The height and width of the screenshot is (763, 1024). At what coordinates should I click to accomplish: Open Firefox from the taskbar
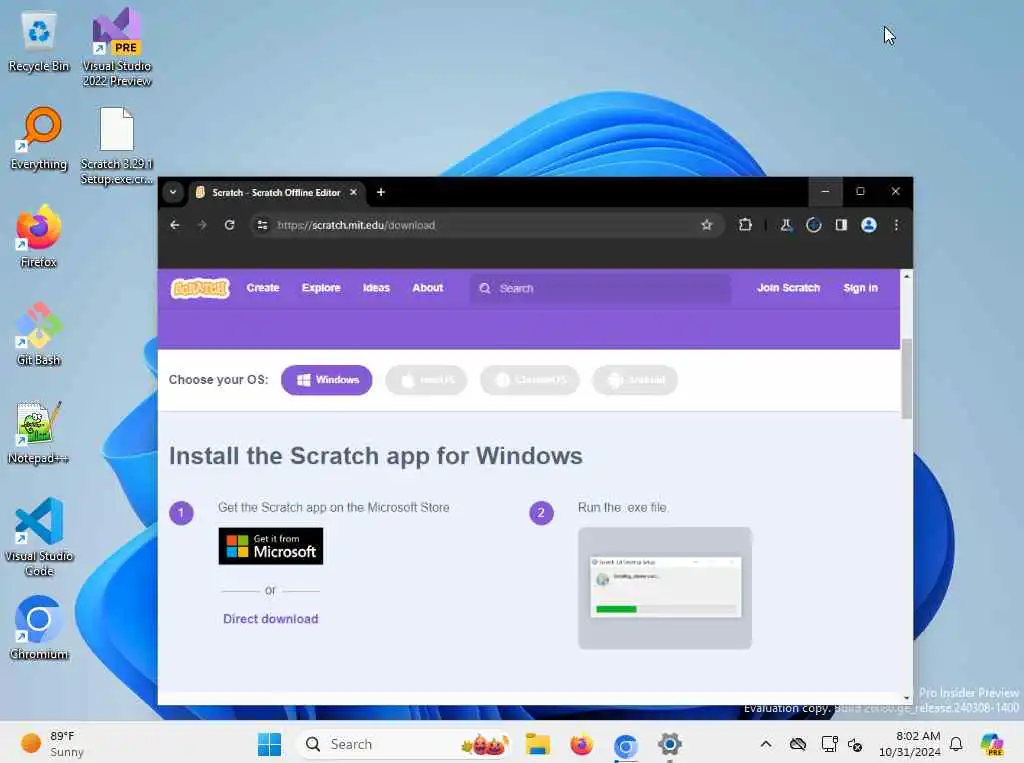[581, 744]
